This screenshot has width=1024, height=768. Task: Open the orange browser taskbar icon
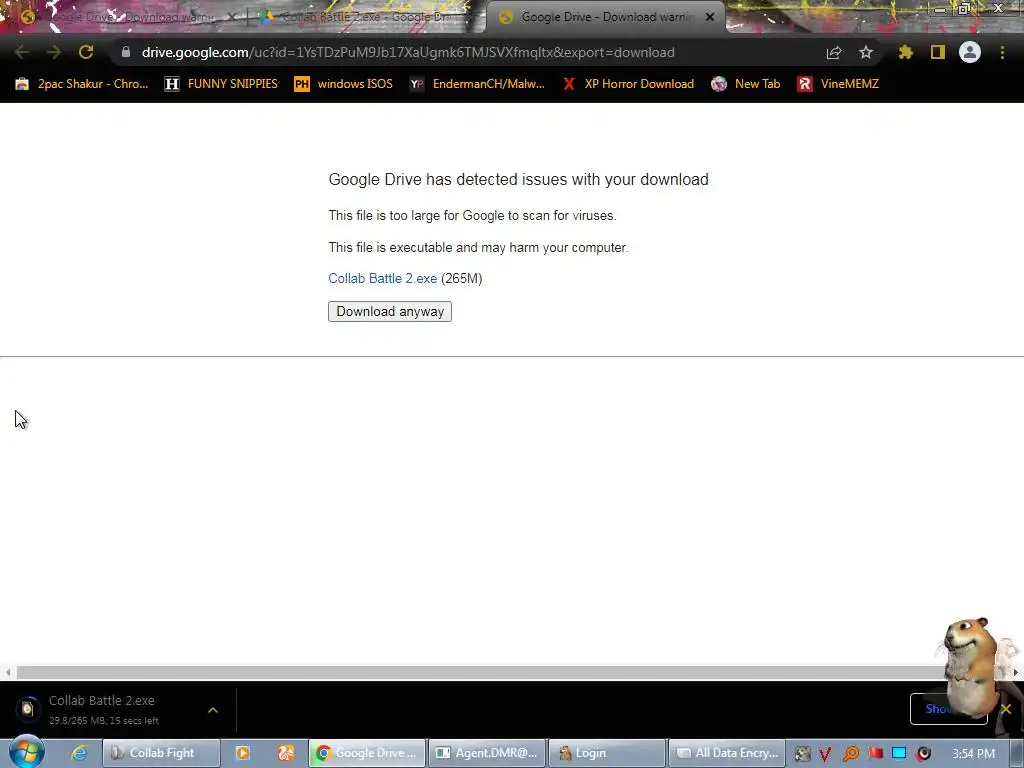[x=286, y=753]
